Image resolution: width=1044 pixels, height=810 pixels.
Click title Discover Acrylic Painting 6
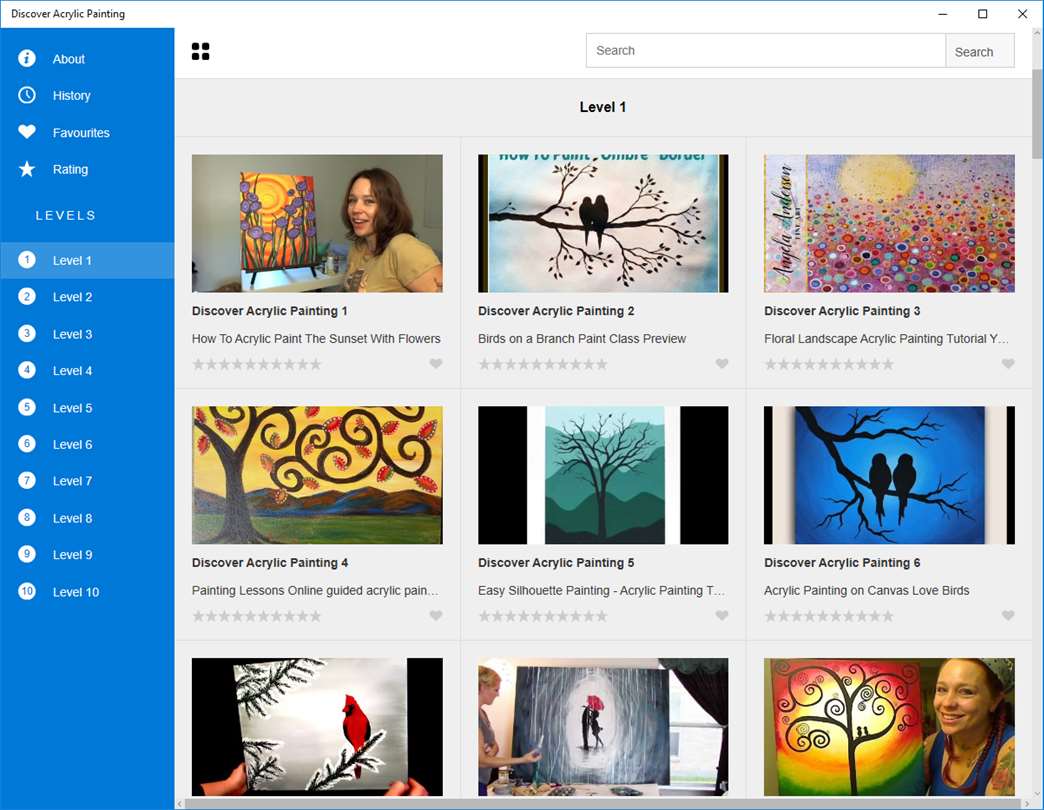pos(842,562)
